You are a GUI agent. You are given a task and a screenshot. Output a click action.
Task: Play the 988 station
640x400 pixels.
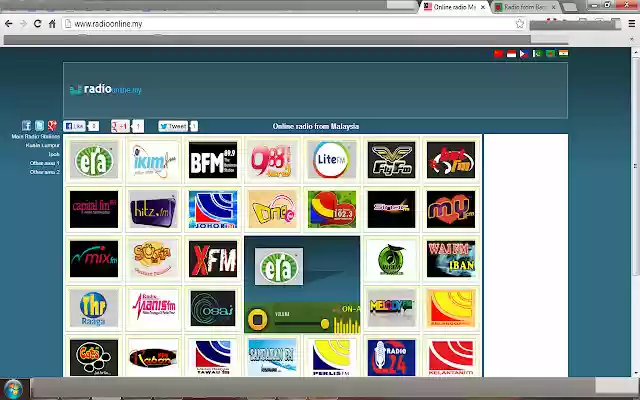272,160
